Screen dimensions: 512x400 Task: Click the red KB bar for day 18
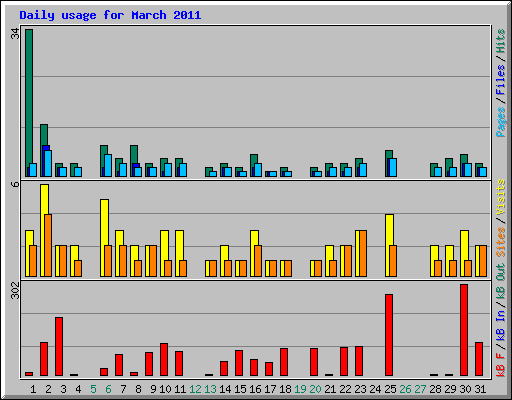pos(284,362)
